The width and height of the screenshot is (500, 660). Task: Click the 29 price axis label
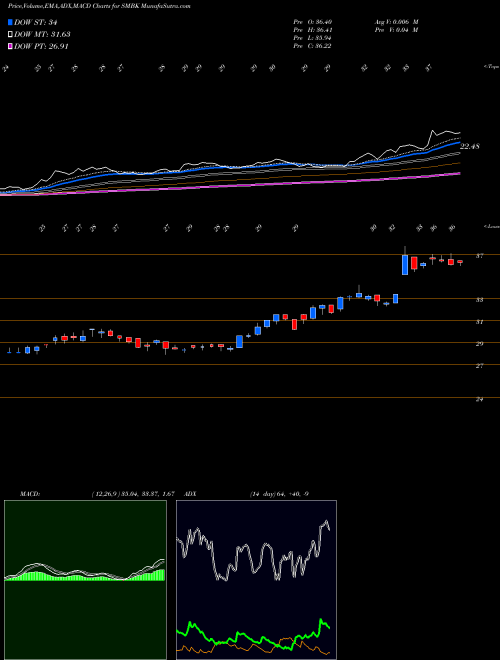(479, 344)
